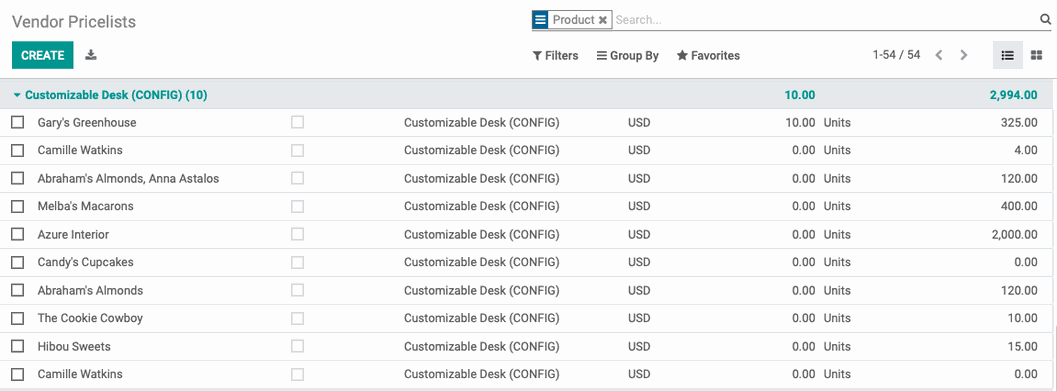
Task: Click the search magnifier icon
Action: pos(1046,20)
